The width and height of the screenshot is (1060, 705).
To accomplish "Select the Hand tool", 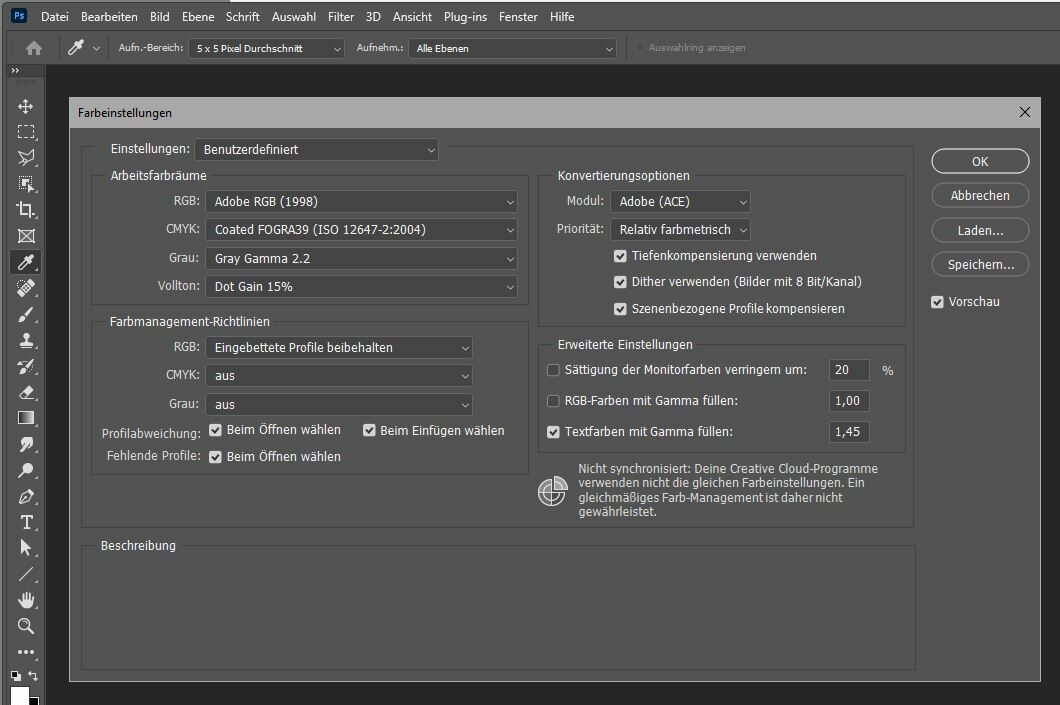I will [26, 600].
